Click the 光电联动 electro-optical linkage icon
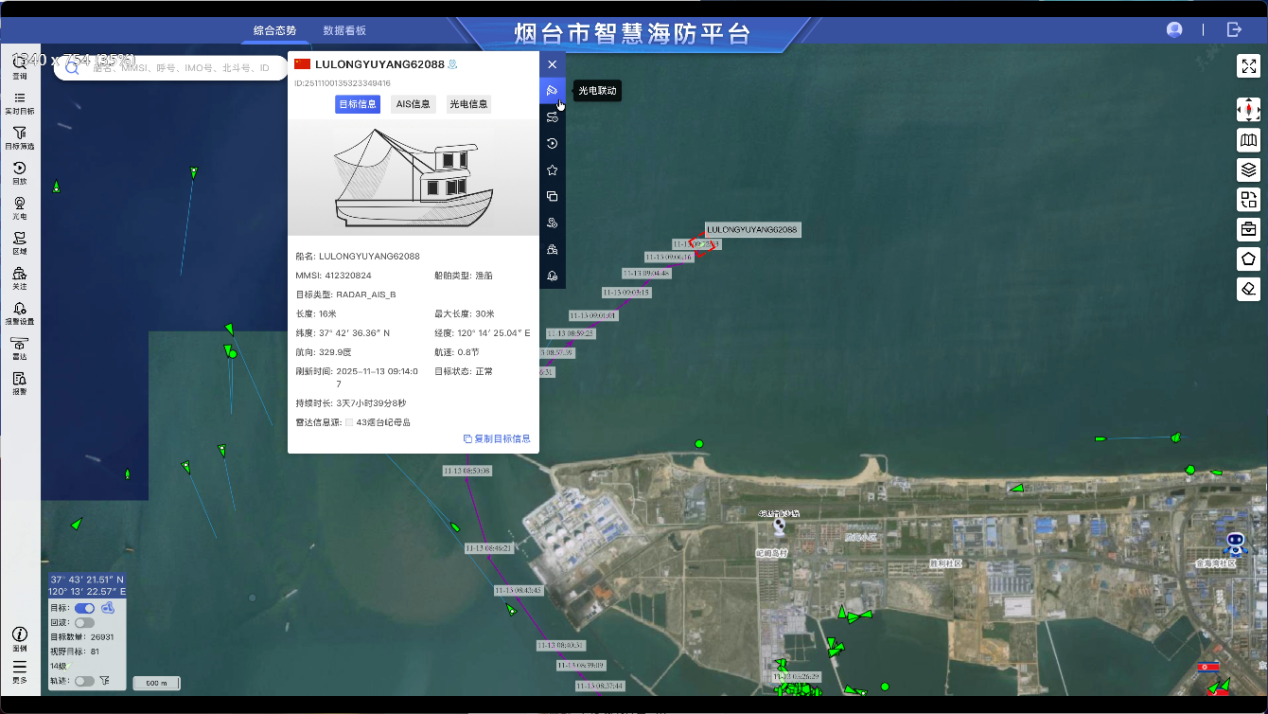Viewport: 1268px width, 714px height. [552, 91]
